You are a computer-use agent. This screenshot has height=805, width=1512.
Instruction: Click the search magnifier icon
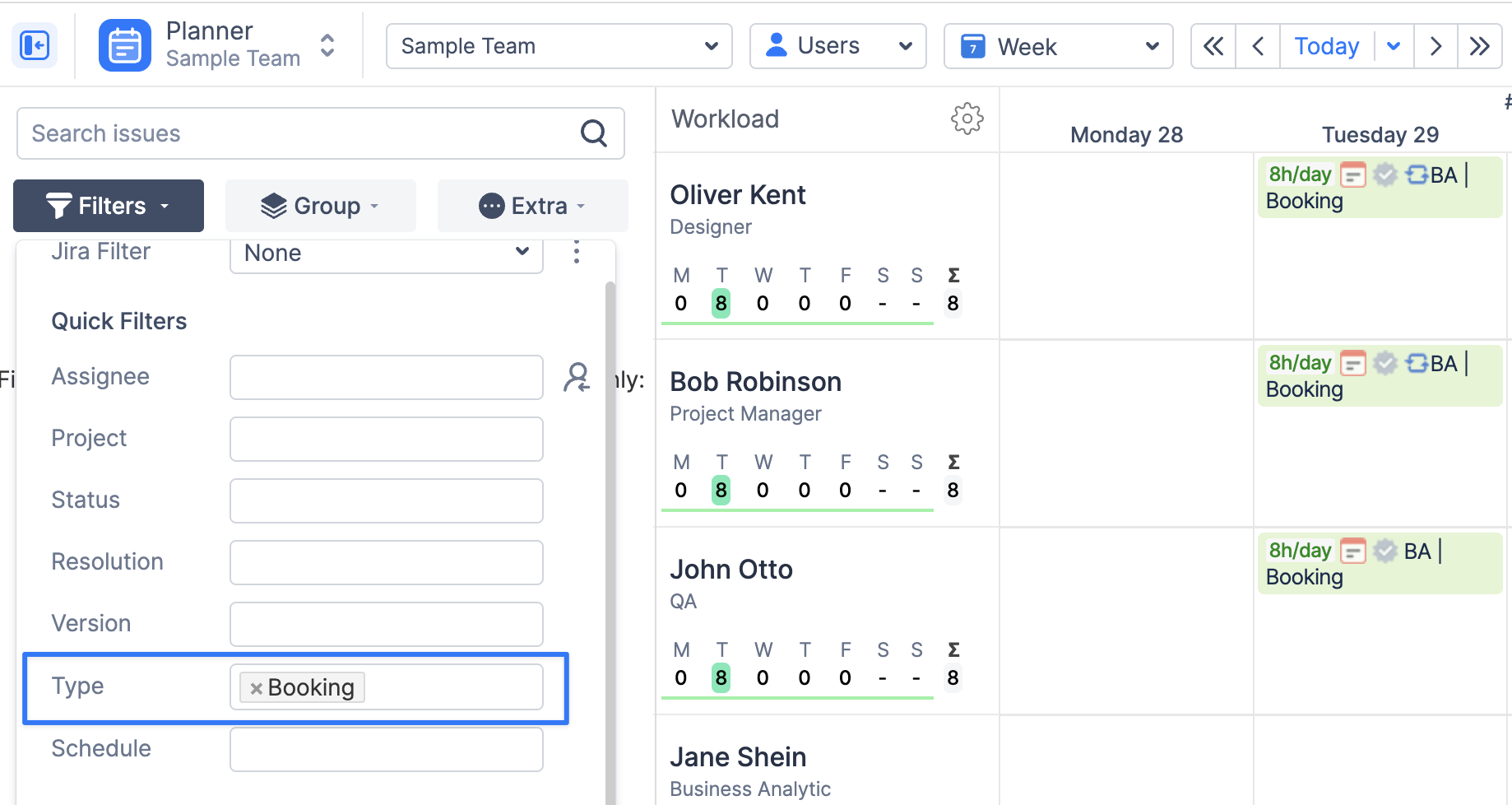(593, 133)
